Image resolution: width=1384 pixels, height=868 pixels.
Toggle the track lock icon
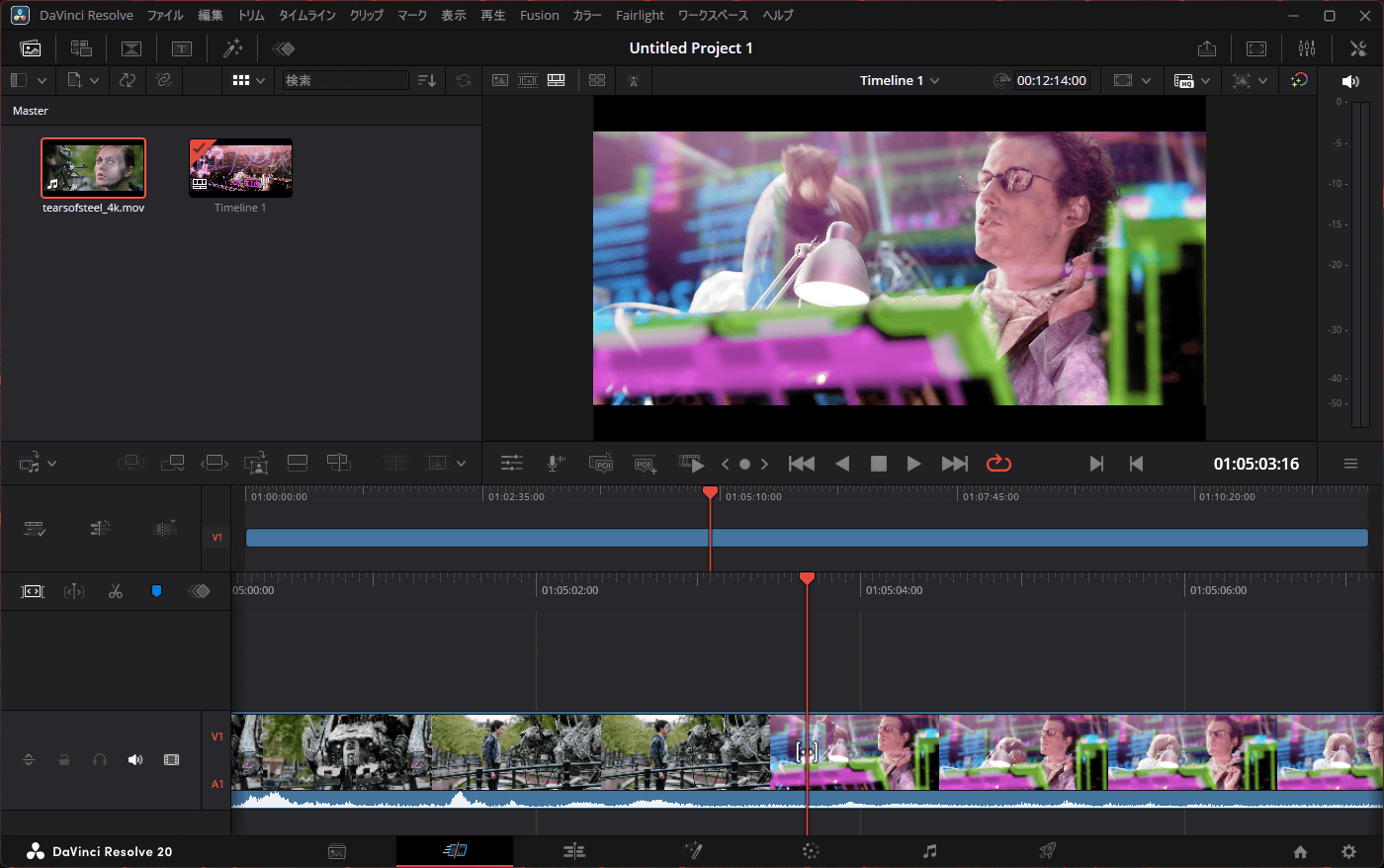64,759
